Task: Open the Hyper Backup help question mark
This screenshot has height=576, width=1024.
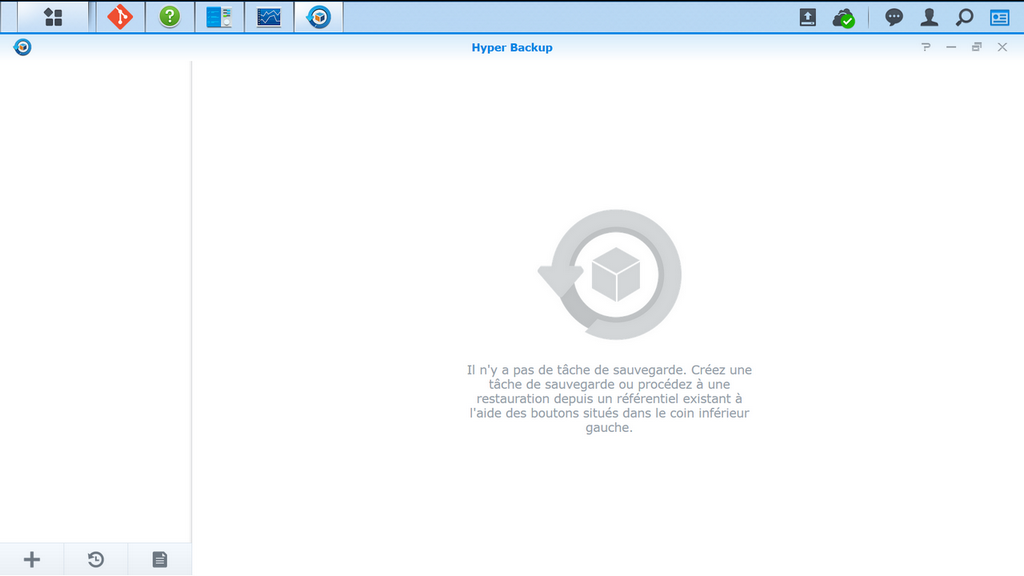Action: click(x=926, y=47)
